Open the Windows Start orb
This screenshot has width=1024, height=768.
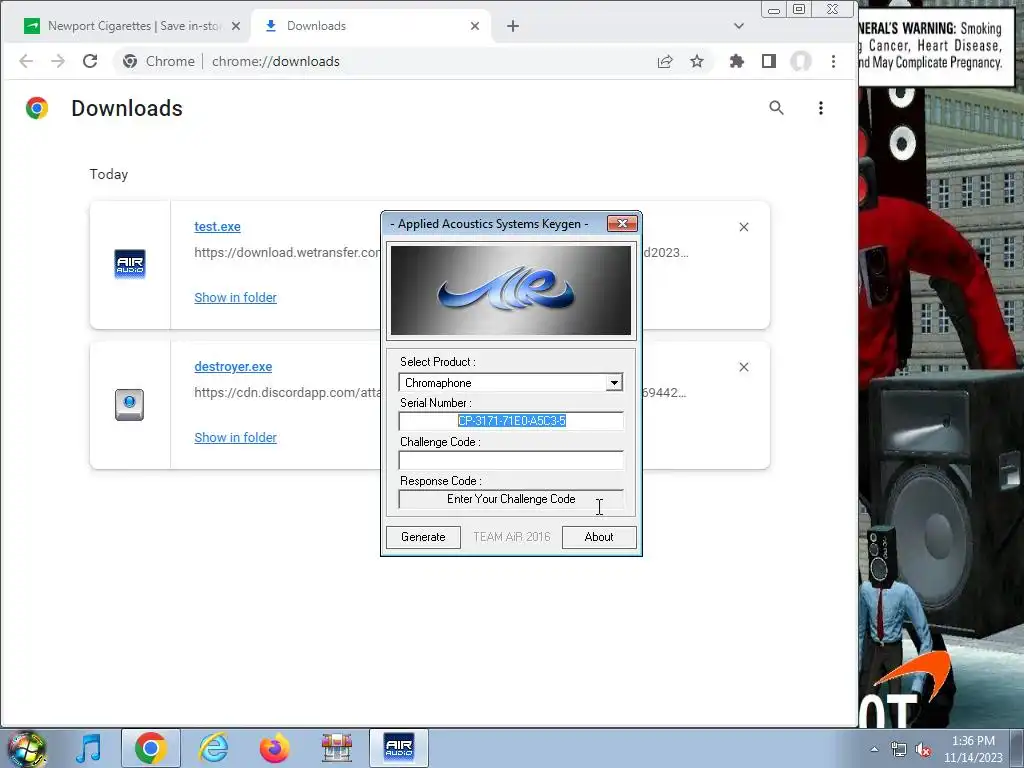click(x=26, y=748)
